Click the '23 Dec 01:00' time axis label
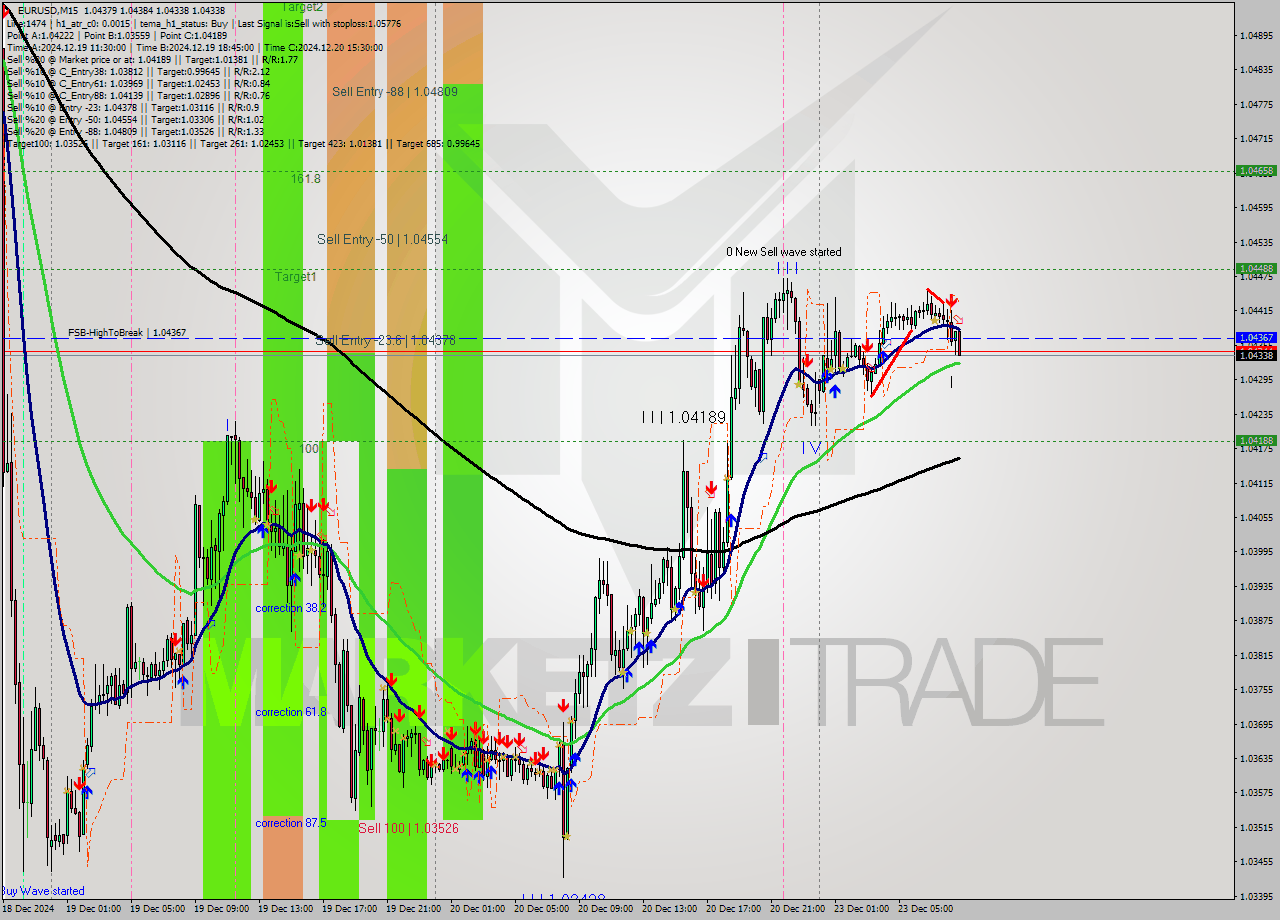Screen dimensions: 1280x920 point(861,909)
